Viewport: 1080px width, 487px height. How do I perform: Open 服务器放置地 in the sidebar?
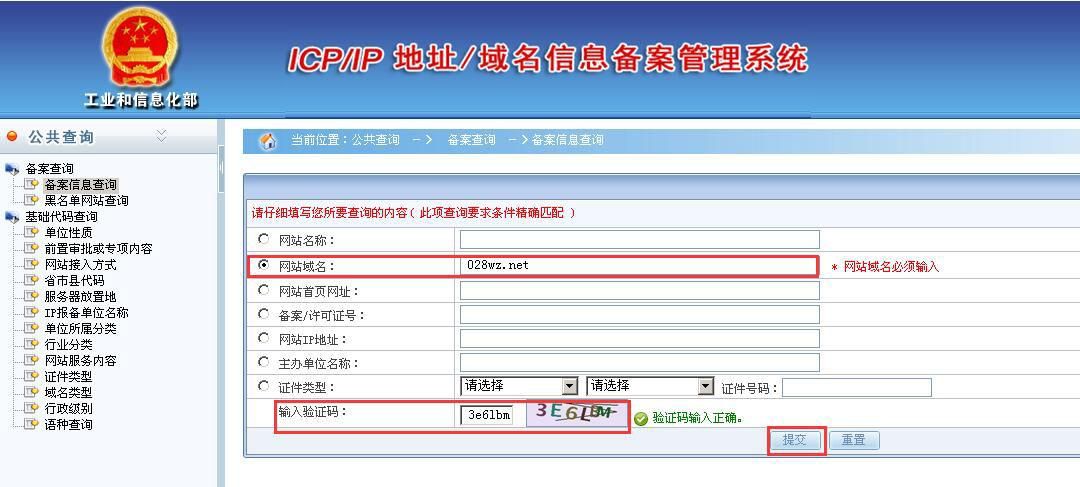(x=80, y=297)
